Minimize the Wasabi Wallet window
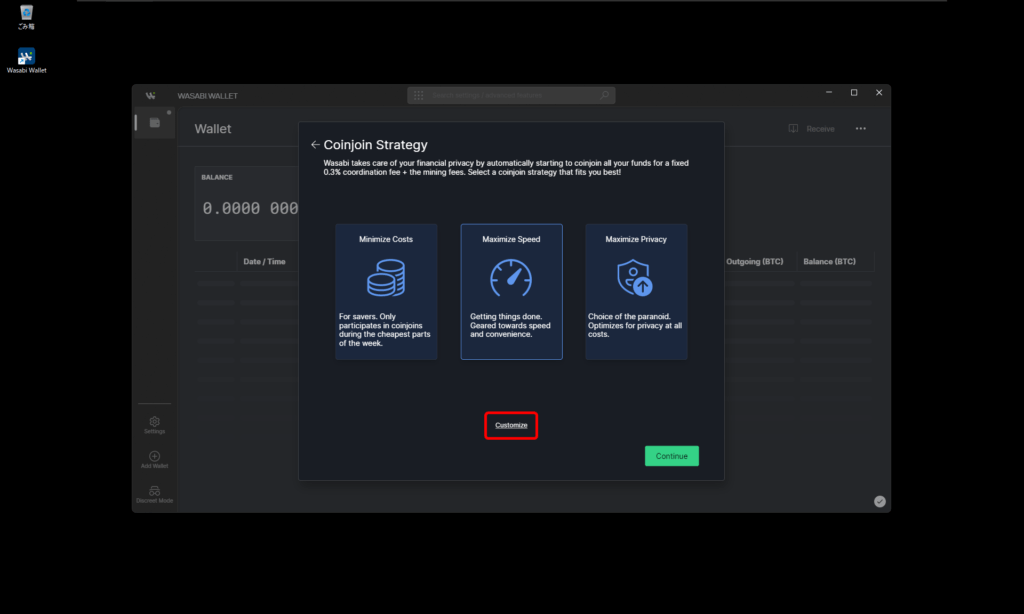The width and height of the screenshot is (1024, 614). (x=829, y=93)
